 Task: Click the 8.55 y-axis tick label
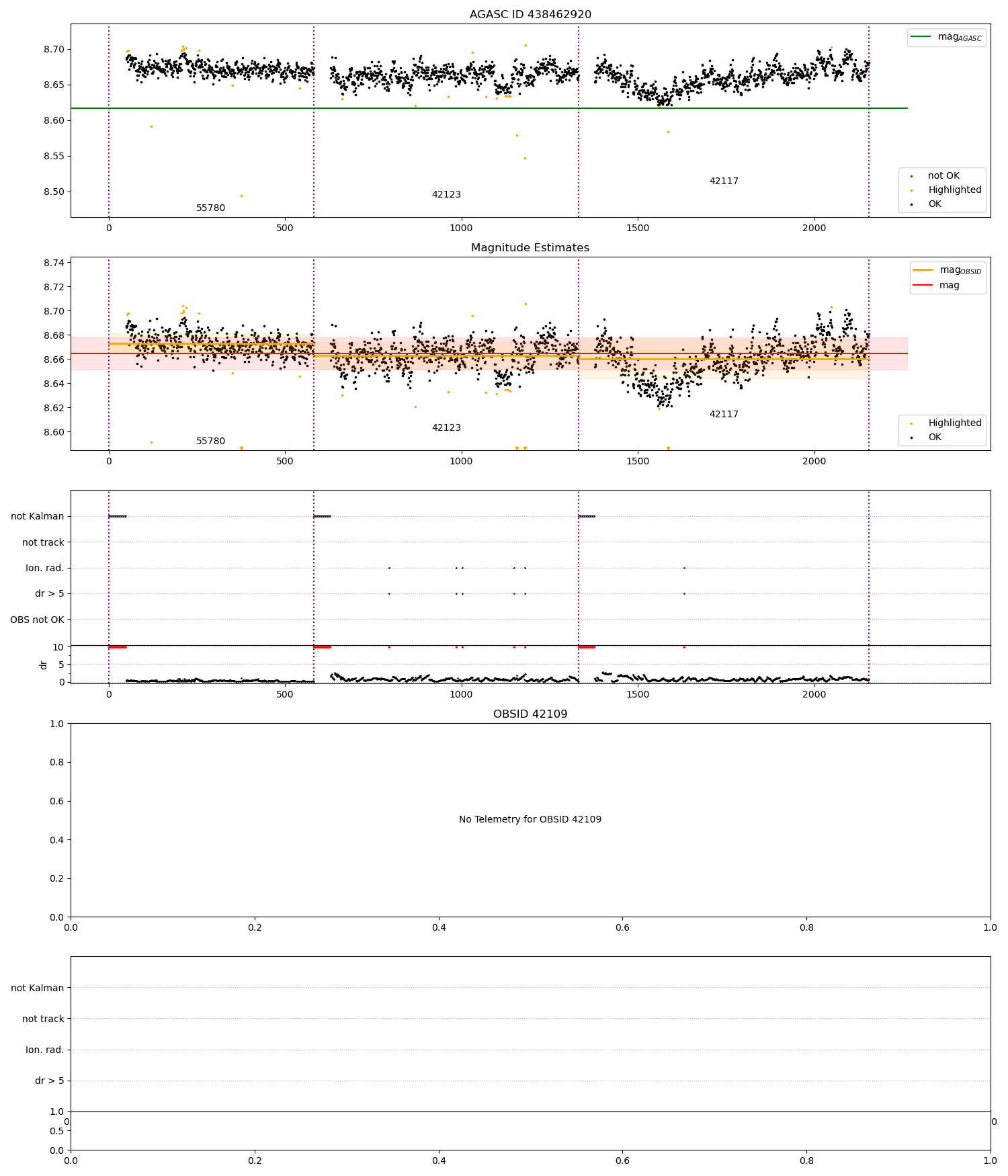pyautogui.click(x=54, y=157)
